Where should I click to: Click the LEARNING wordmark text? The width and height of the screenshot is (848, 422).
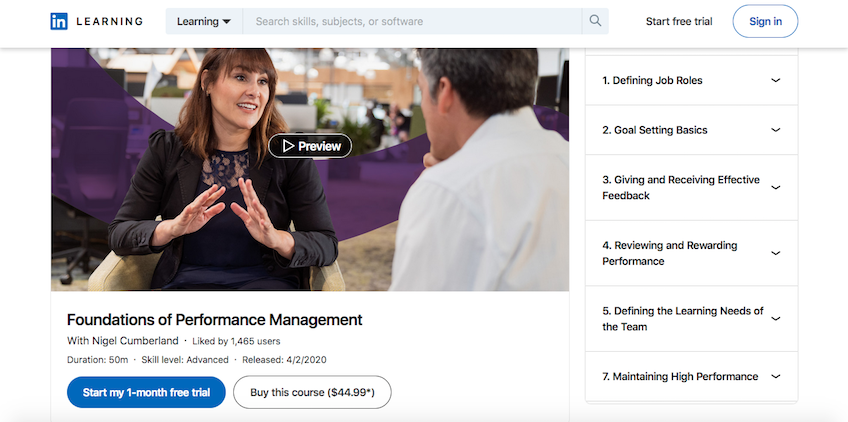click(x=110, y=22)
